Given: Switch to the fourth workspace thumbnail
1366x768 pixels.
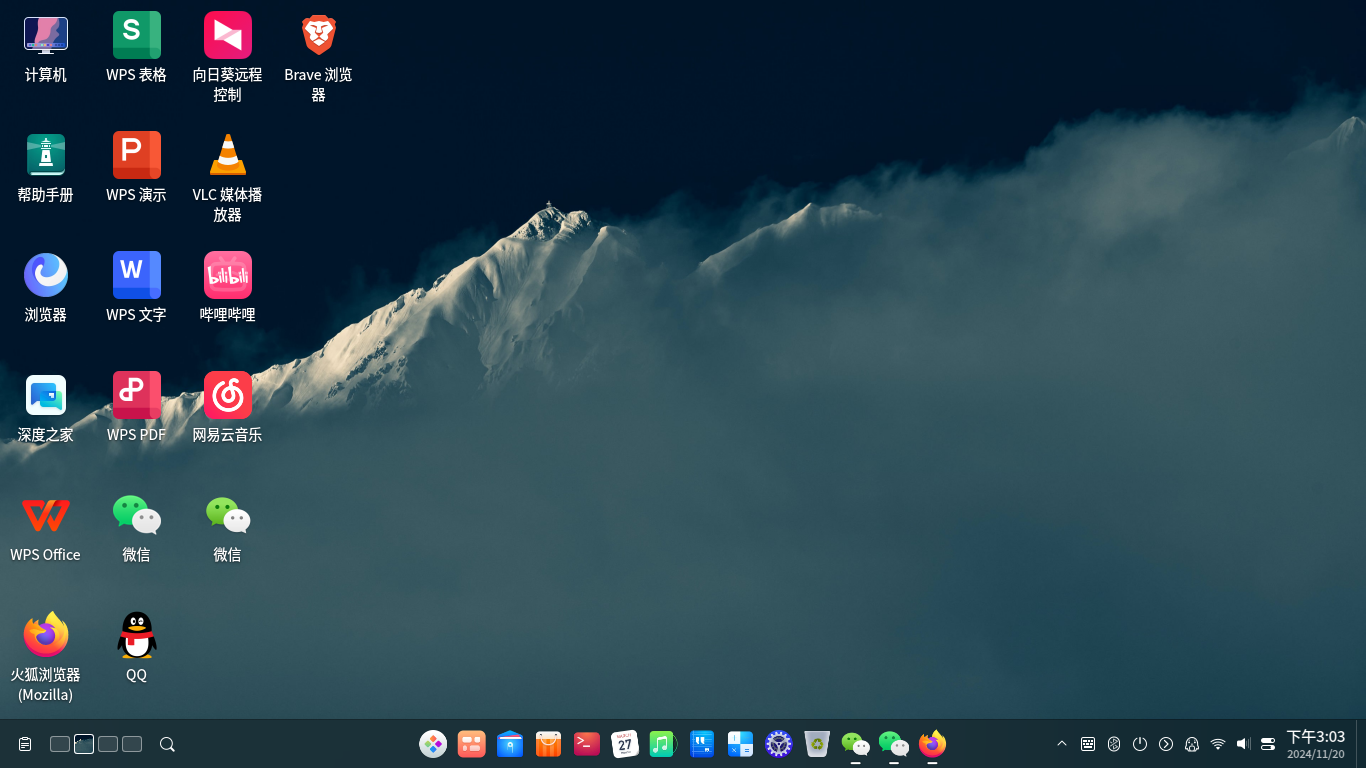Looking at the screenshot, I should (132, 744).
